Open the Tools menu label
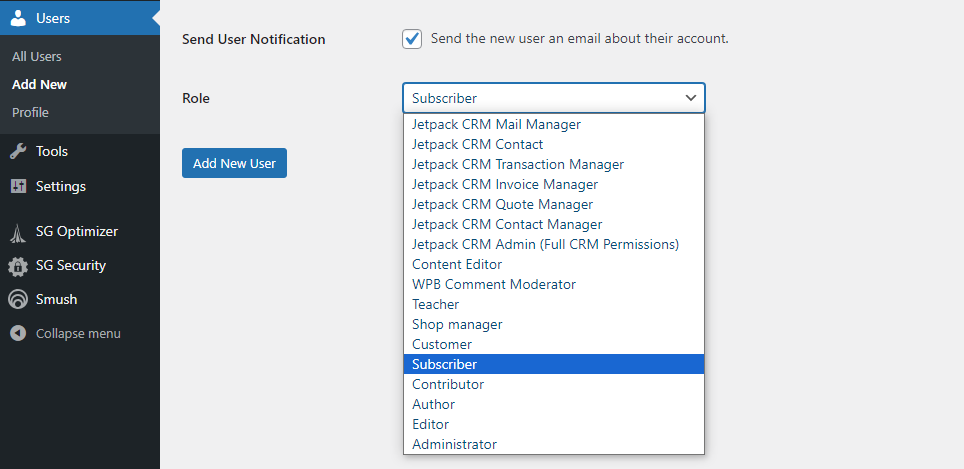This screenshot has height=469, width=964. coord(52,151)
